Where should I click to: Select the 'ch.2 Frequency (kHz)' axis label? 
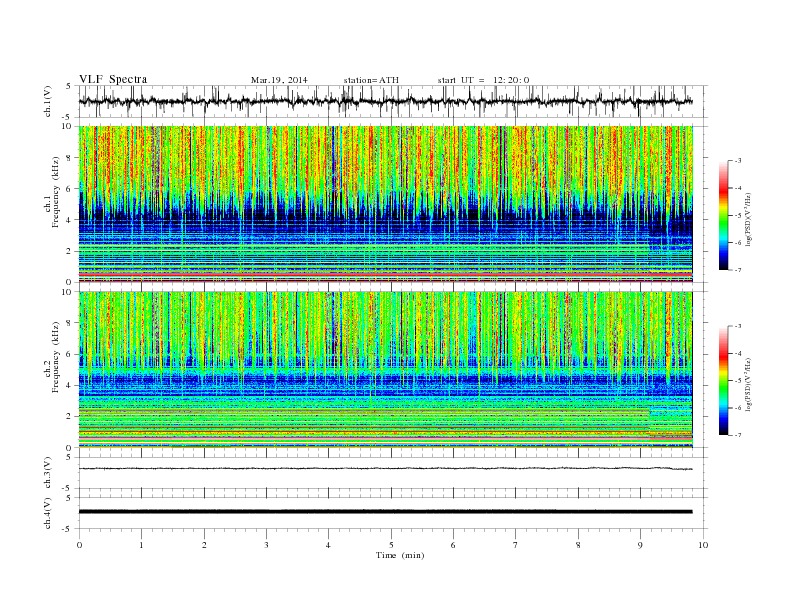click(52, 356)
